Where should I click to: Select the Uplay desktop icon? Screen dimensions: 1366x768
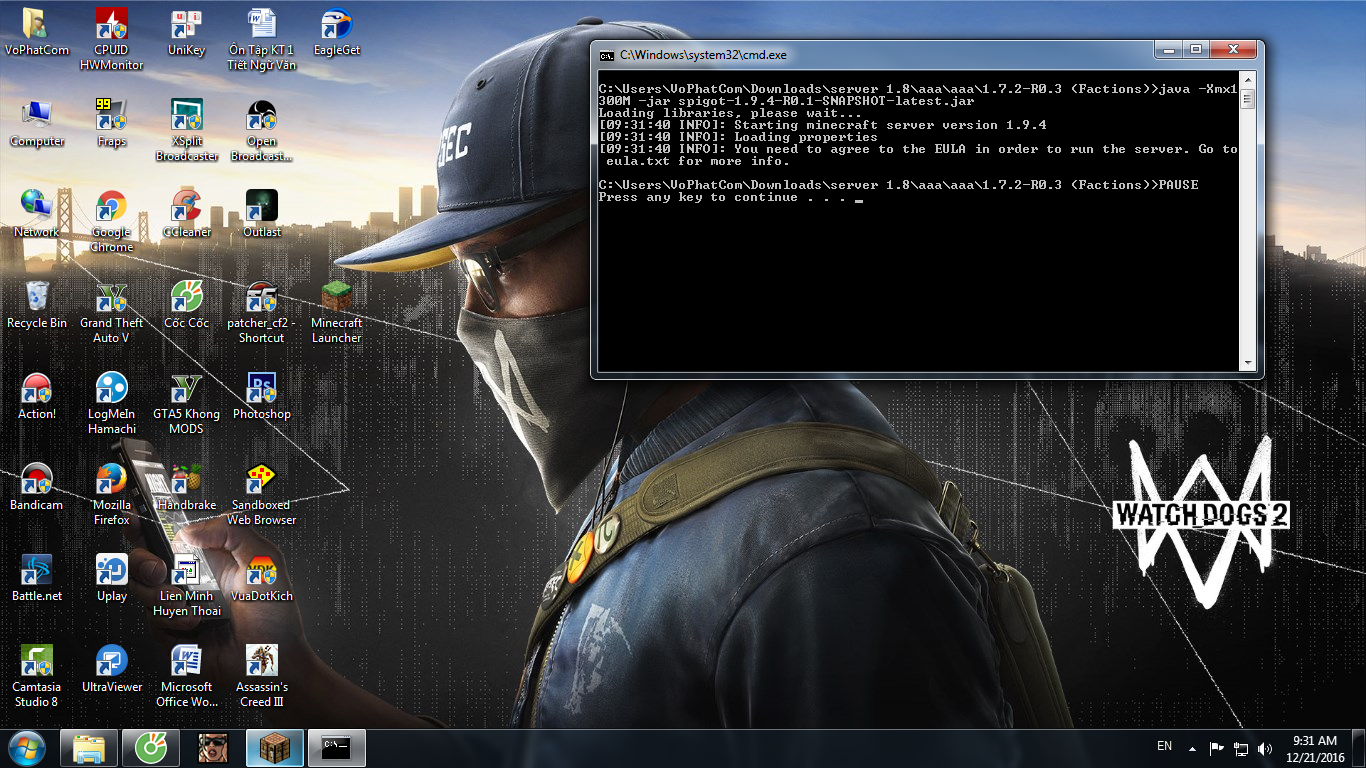(111, 571)
